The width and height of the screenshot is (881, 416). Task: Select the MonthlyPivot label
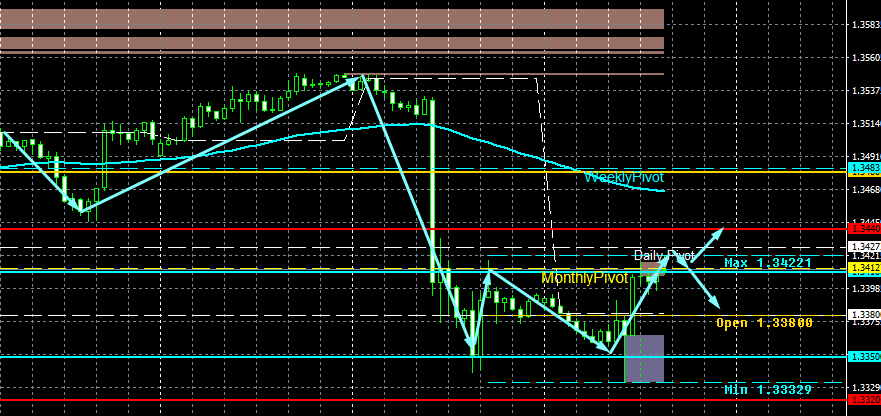584,277
